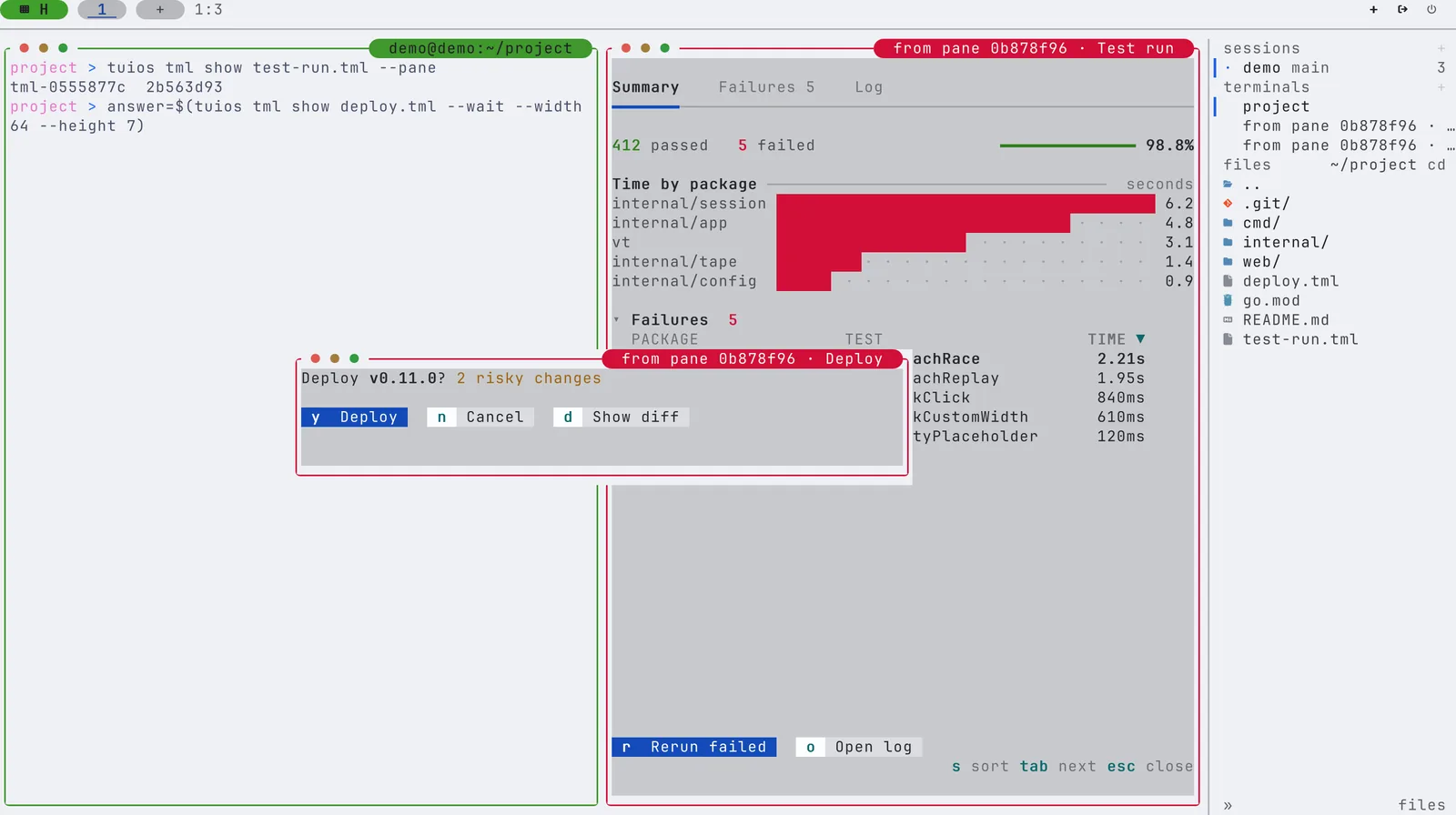1456x815 pixels.
Task: Click the web folder icon
Action: click(1228, 262)
